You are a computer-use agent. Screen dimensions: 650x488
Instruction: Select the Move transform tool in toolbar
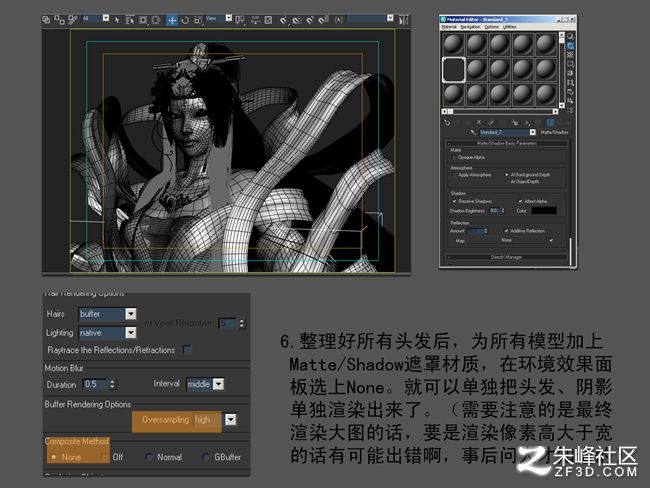(172, 20)
